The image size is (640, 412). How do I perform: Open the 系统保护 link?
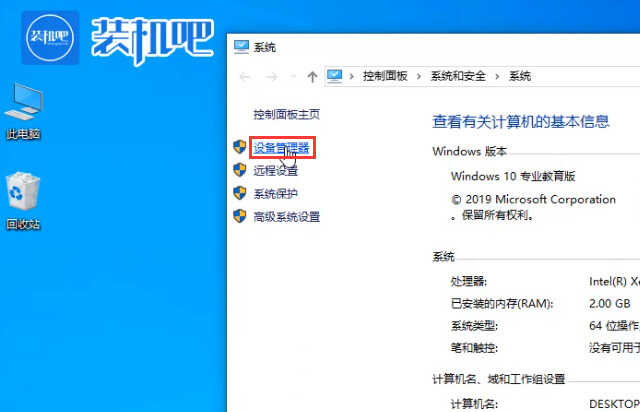275,193
